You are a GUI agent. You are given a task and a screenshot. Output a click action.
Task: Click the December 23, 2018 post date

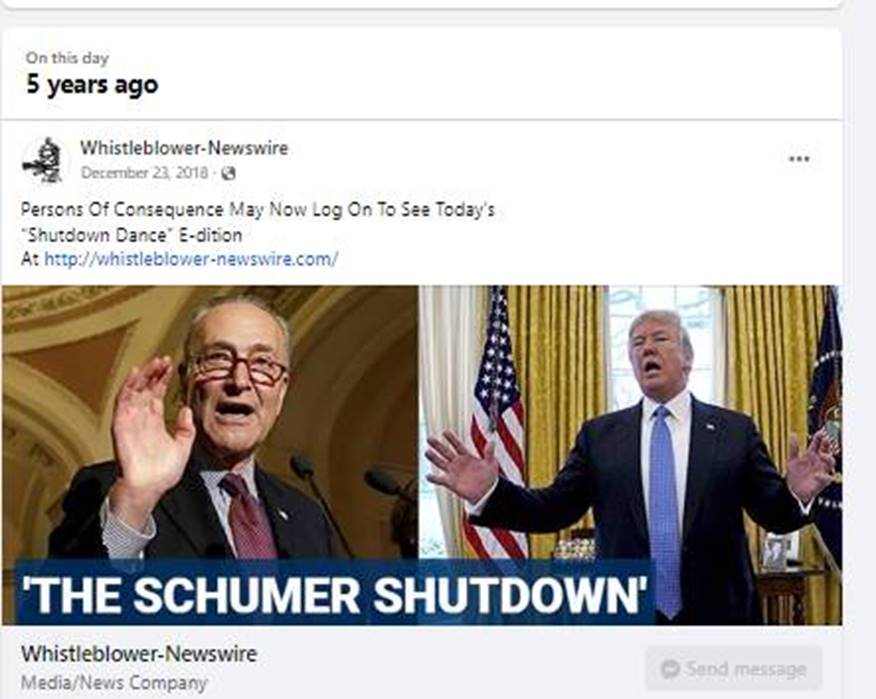tap(145, 173)
